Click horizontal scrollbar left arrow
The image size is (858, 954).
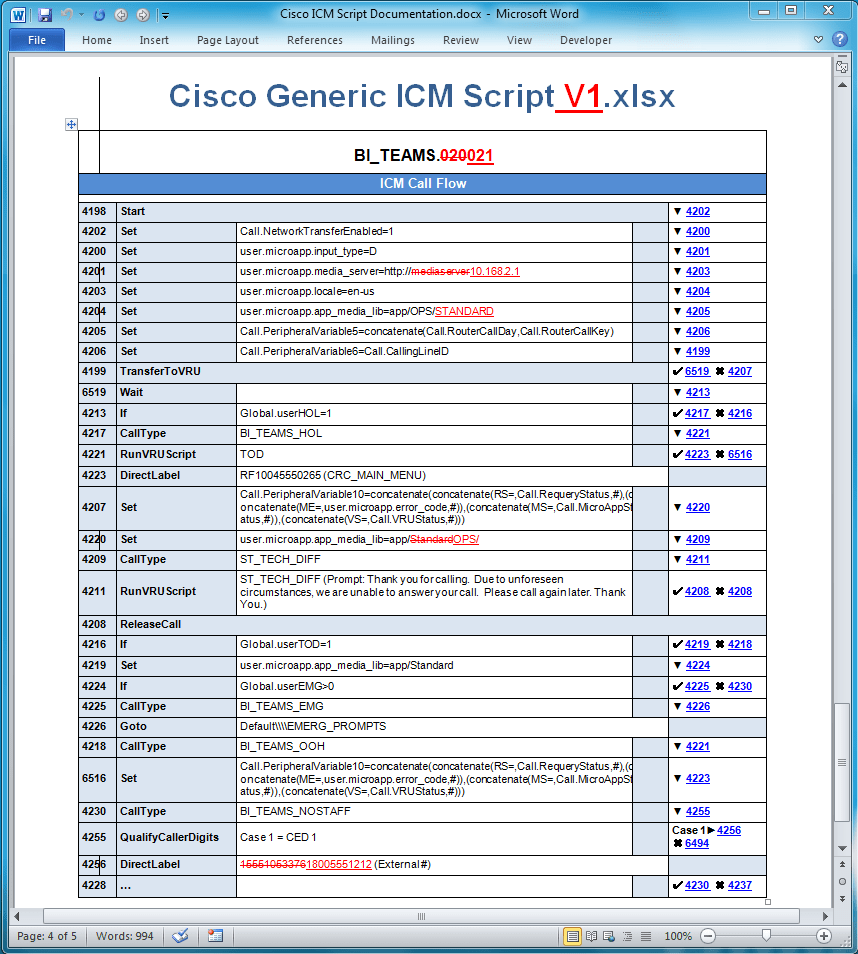point(17,916)
